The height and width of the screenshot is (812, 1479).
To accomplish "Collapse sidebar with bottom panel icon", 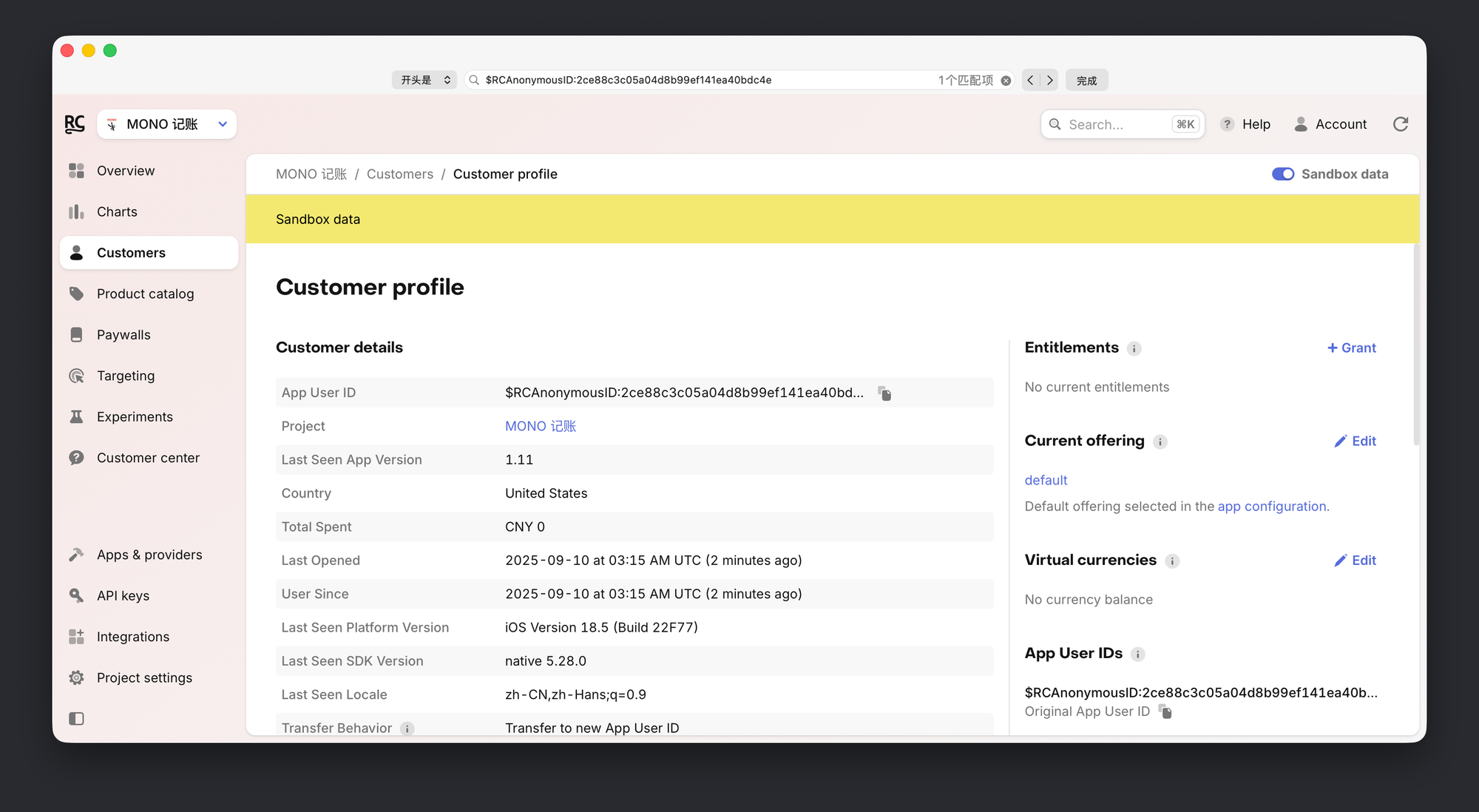I will coord(76,719).
